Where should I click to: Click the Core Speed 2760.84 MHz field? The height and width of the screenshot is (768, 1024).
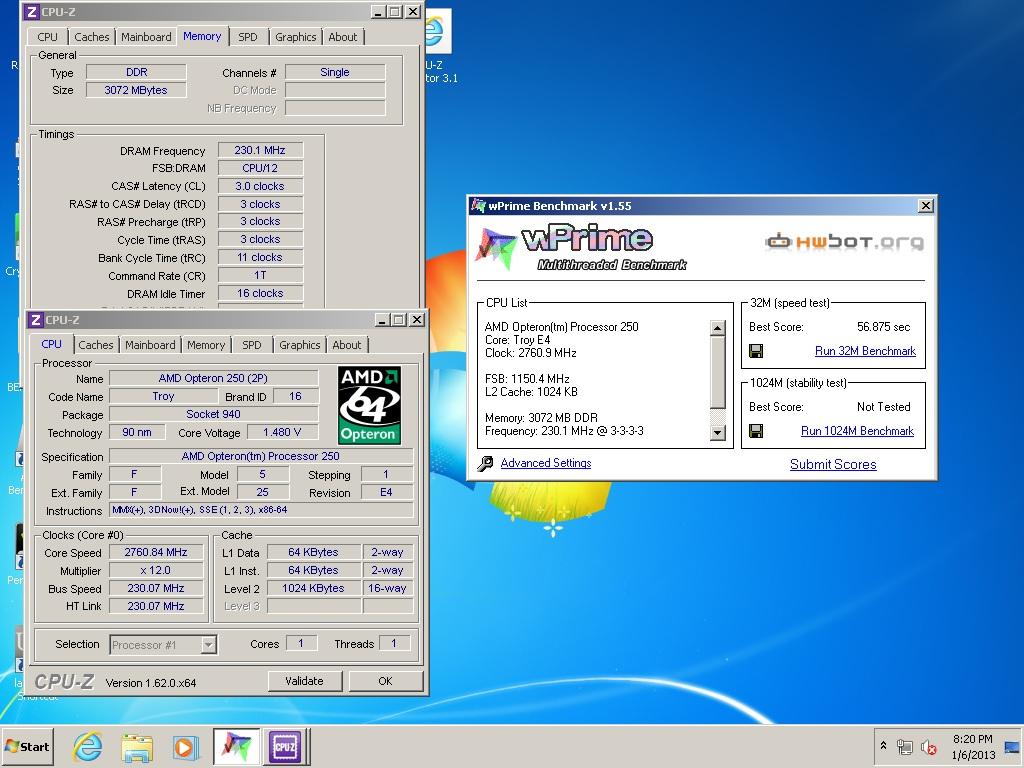pos(155,552)
